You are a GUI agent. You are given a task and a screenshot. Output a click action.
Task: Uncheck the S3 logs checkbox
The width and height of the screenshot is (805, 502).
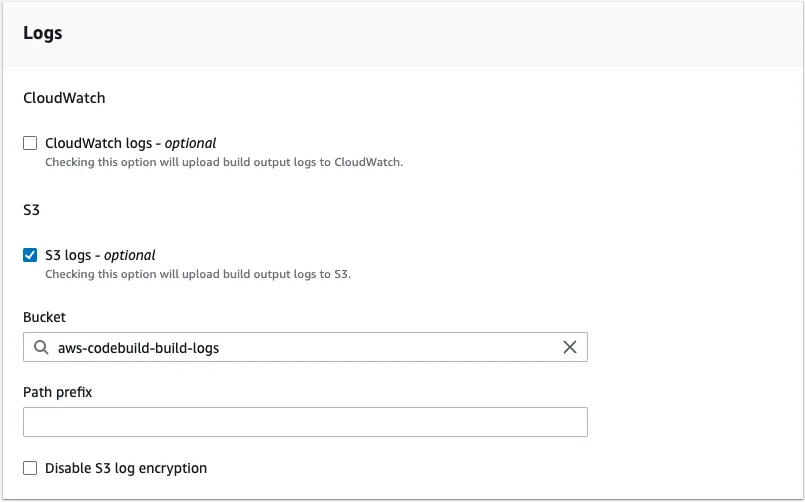click(x=30, y=255)
